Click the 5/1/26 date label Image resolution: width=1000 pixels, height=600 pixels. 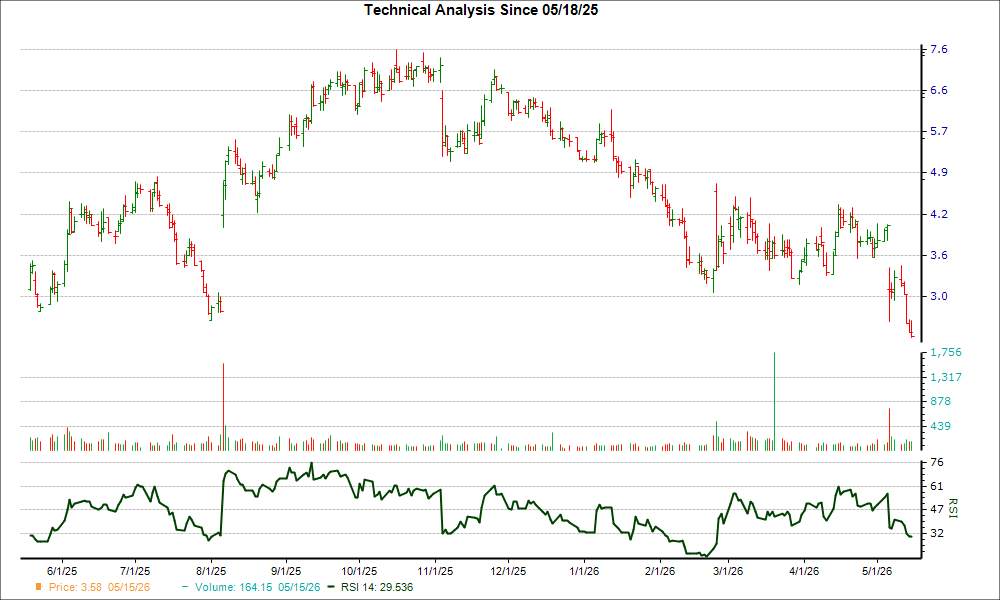point(878,571)
